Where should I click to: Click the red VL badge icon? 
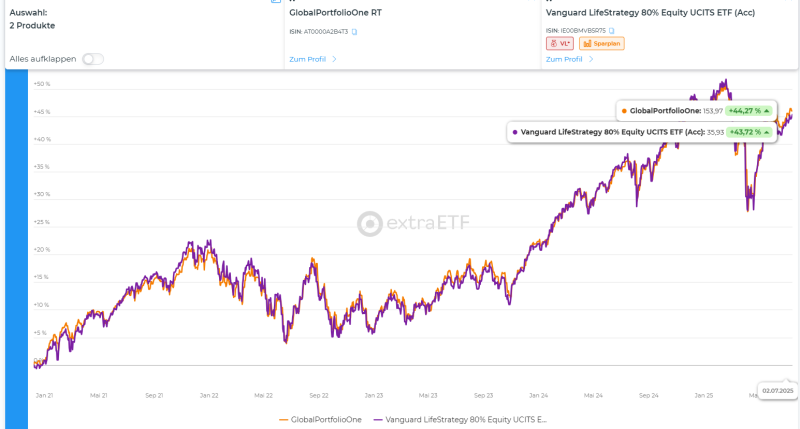[x=559, y=44]
